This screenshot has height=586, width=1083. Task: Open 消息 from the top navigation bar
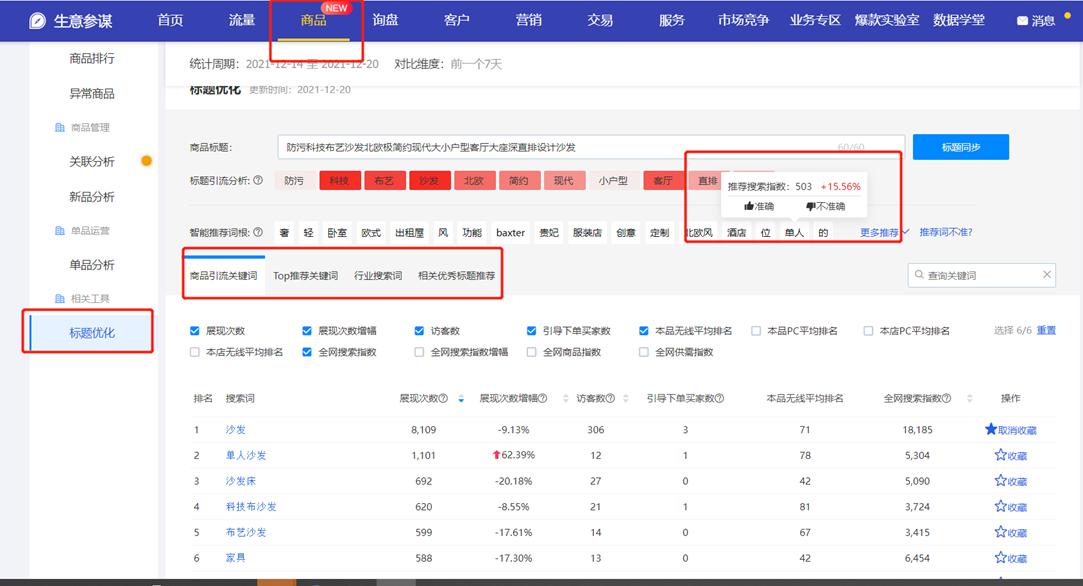click(x=1043, y=19)
